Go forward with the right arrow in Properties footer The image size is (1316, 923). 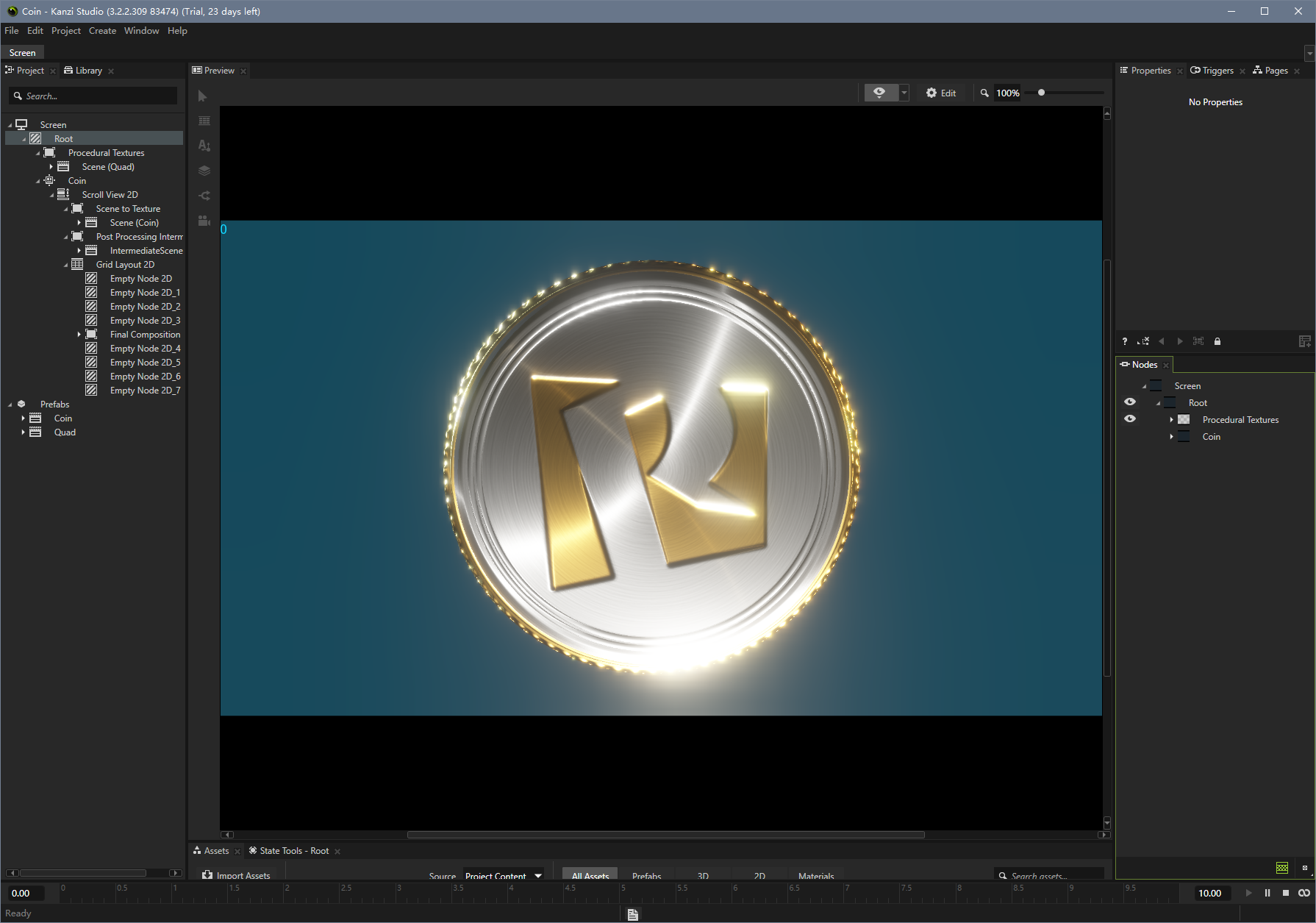(x=1180, y=341)
